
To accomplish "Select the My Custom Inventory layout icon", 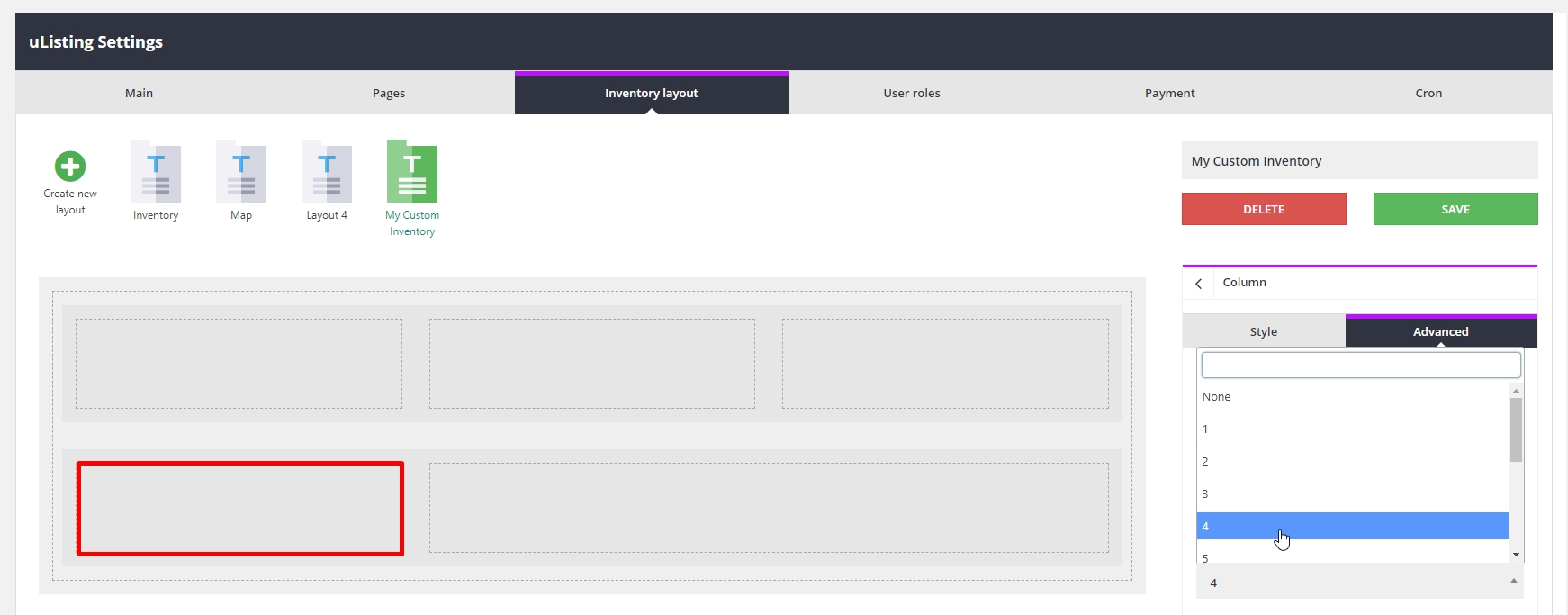I will click(412, 172).
